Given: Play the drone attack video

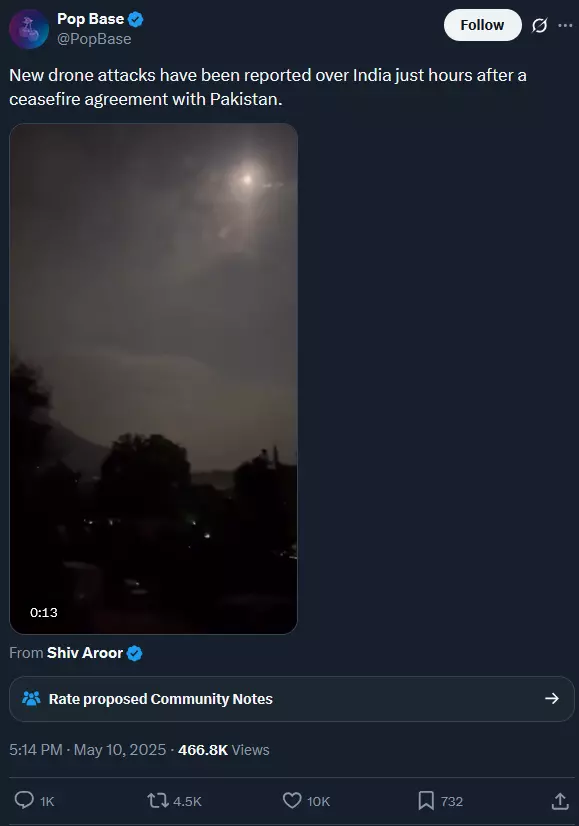Looking at the screenshot, I should pyautogui.click(x=153, y=378).
